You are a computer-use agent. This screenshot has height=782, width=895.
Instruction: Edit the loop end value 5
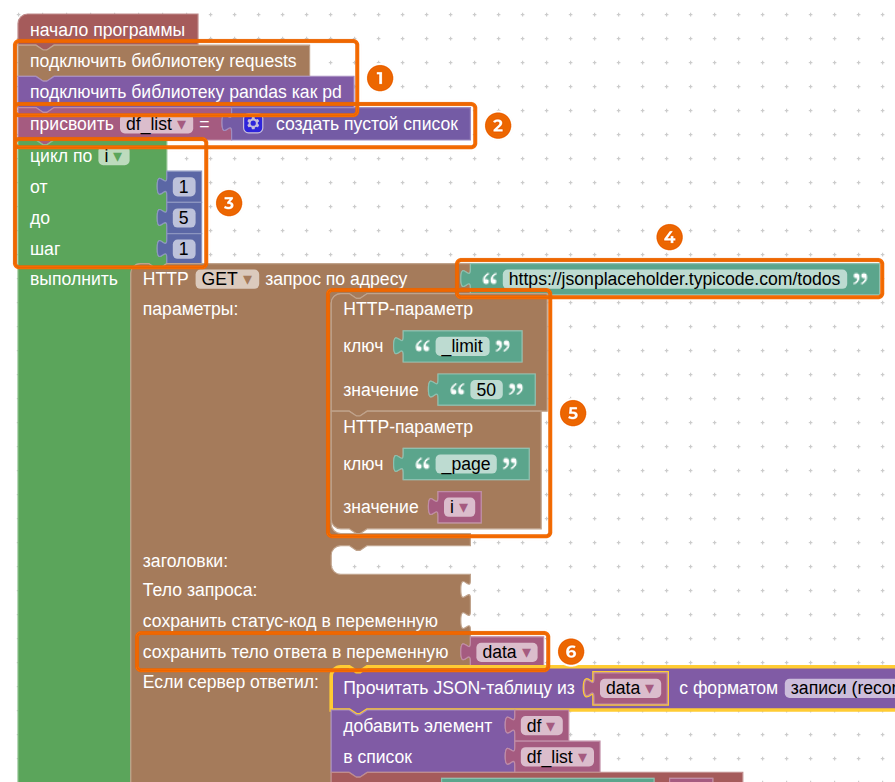coord(184,218)
